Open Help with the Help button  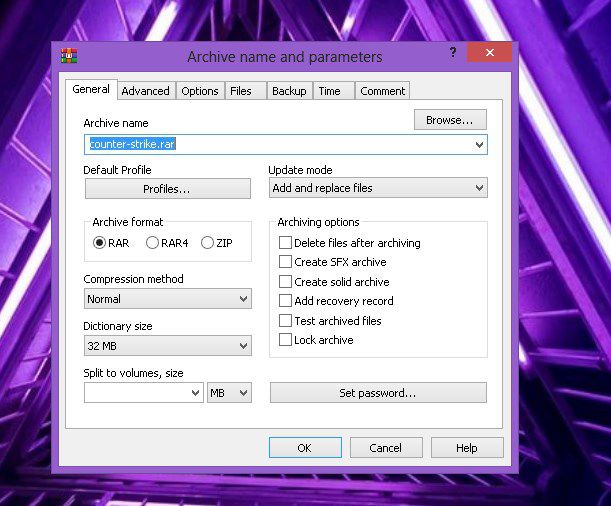(x=467, y=448)
